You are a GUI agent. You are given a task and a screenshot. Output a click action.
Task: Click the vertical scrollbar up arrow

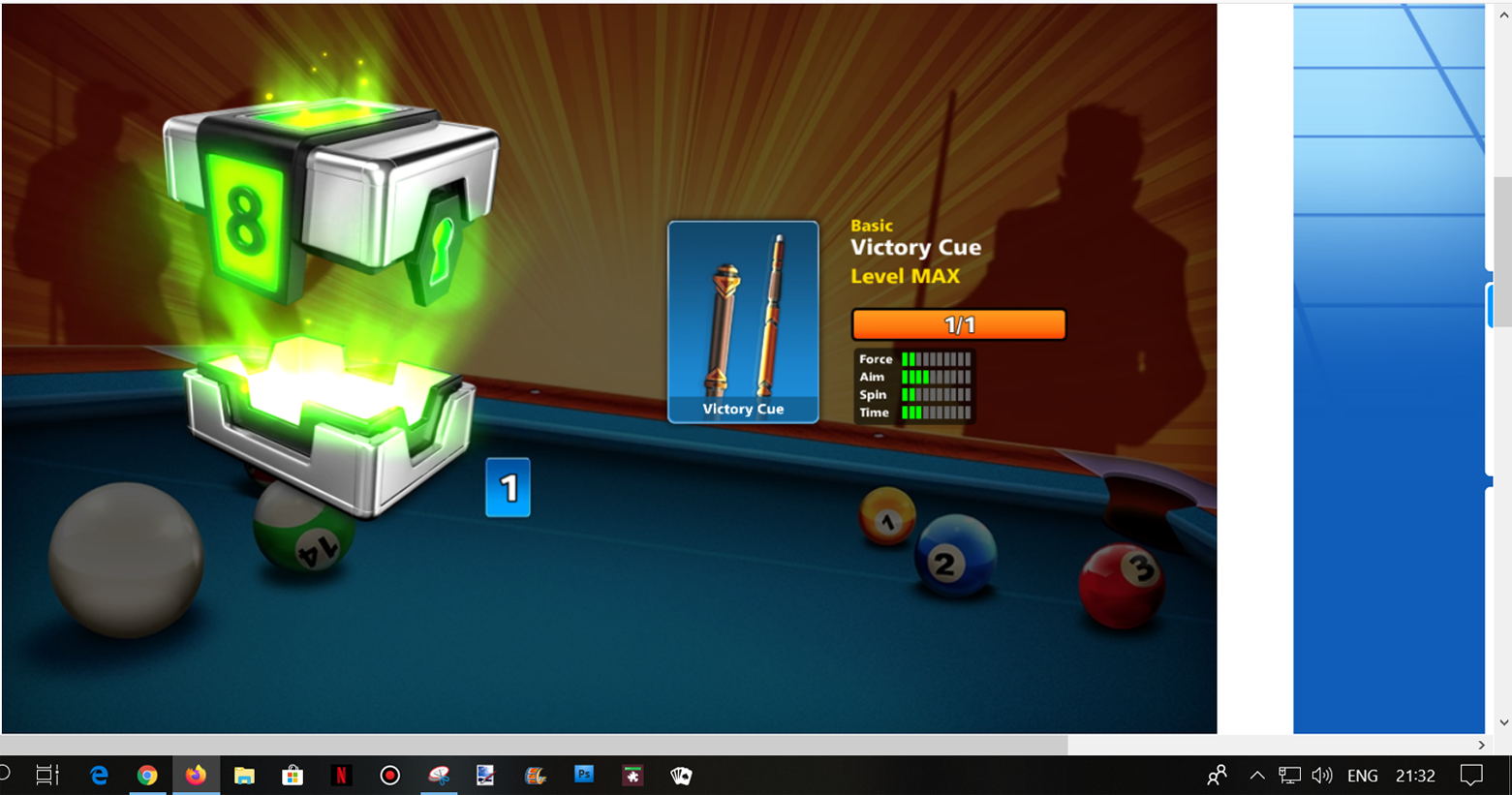point(1503,15)
